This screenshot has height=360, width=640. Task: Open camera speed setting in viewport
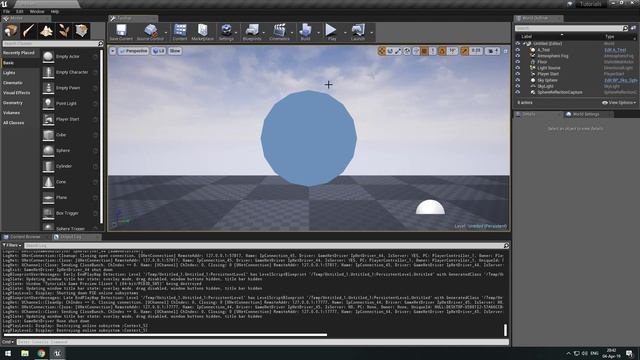pos(492,51)
